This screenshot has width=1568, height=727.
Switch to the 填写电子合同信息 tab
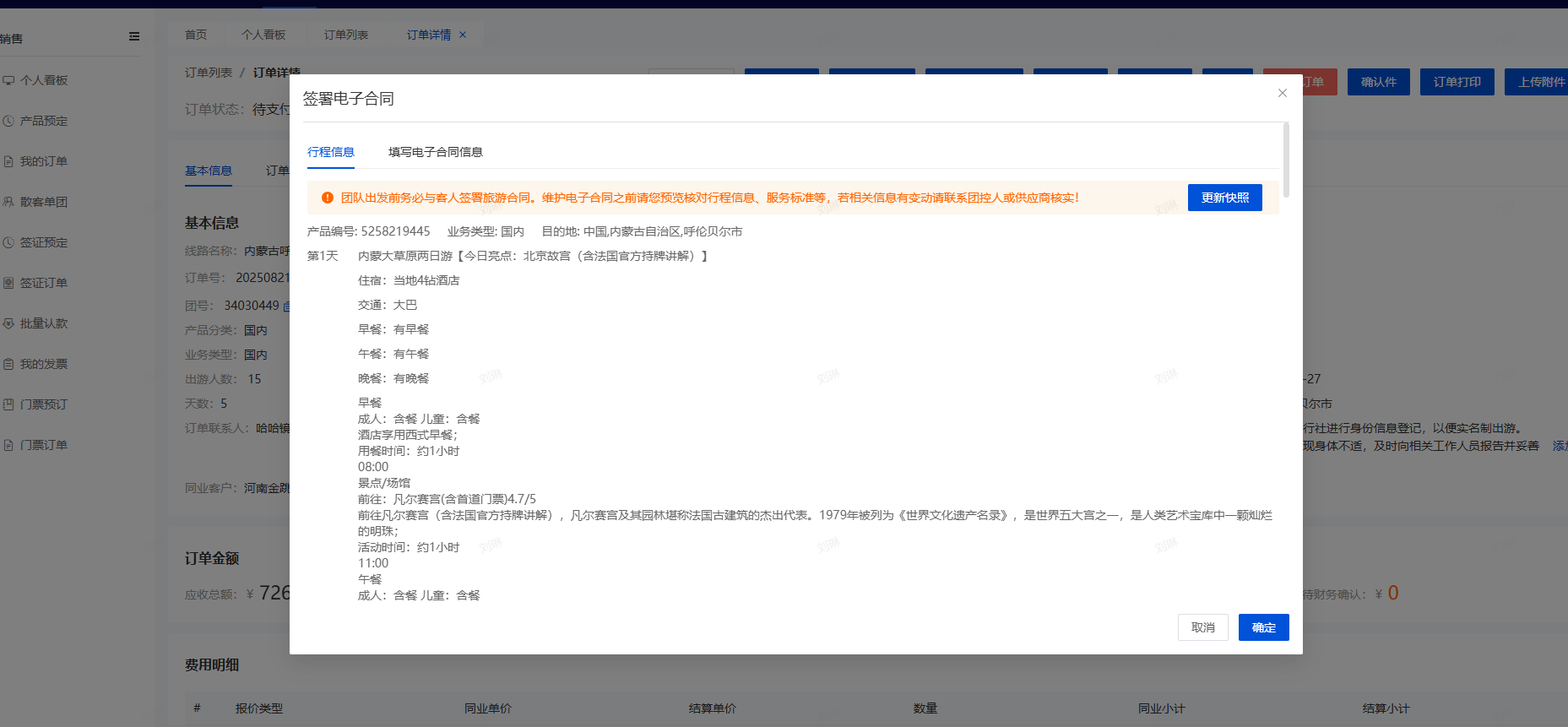pyautogui.click(x=435, y=152)
